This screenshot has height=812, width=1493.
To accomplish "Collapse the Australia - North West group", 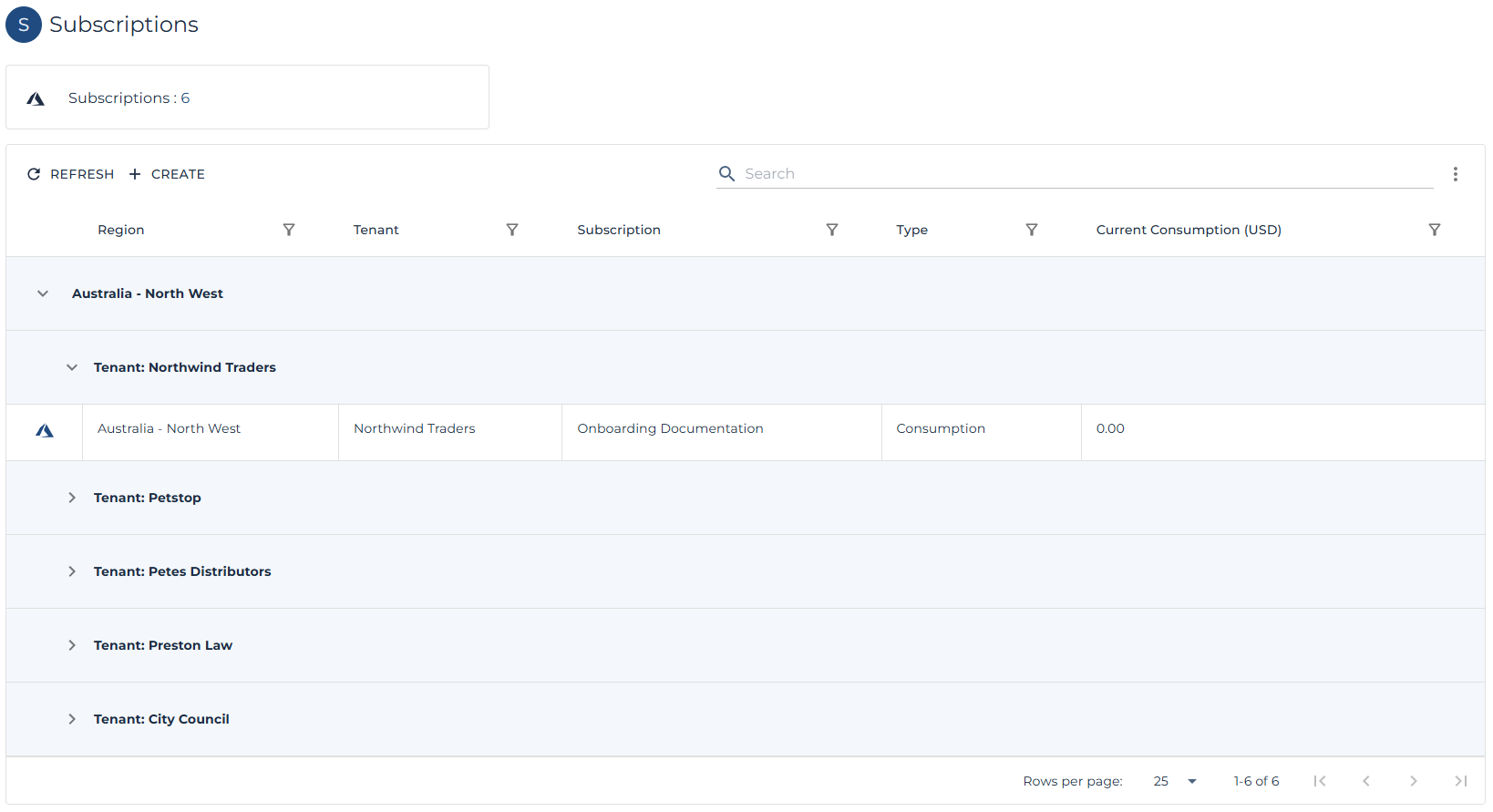I will [x=43, y=293].
